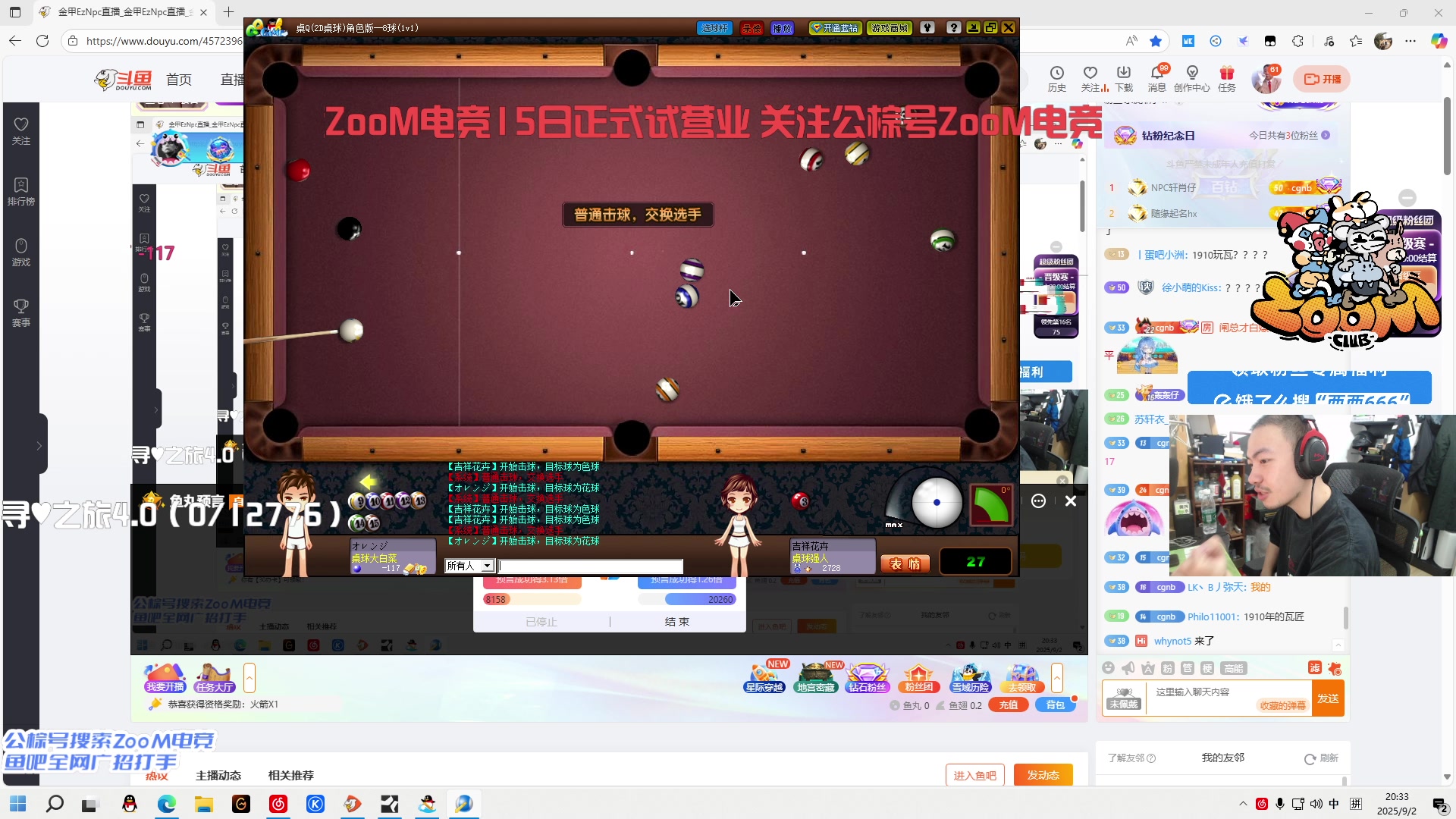Open 雪域历险 activity
Image resolution: width=1456 pixels, height=819 pixels.
pyautogui.click(x=971, y=678)
